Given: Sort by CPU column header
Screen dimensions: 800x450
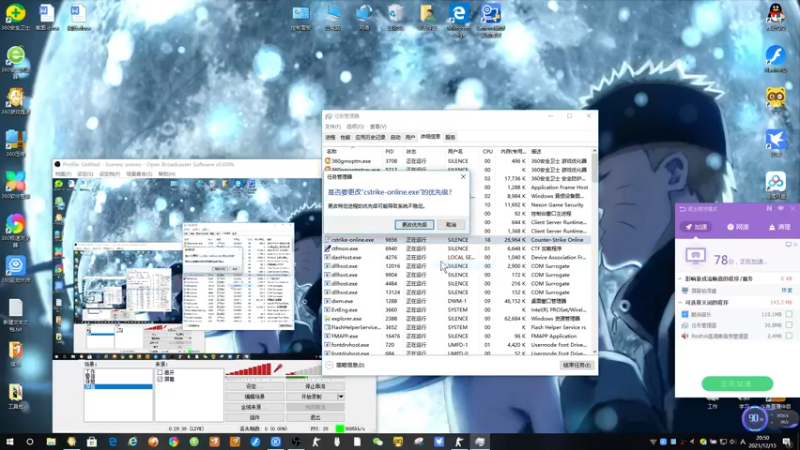Looking at the screenshot, I should [x=487, y=152].
